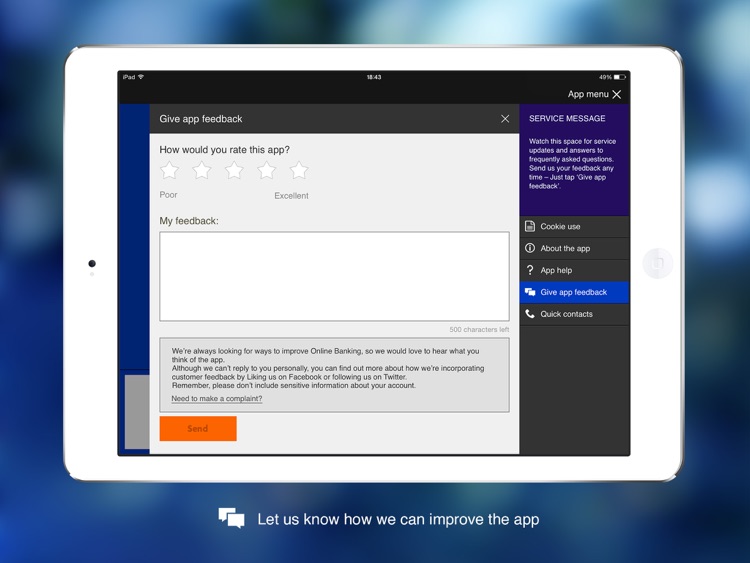This screenshot has height=563, width=750.
Task: Click the Quick contacts phone icon
Action: point(530,314)
